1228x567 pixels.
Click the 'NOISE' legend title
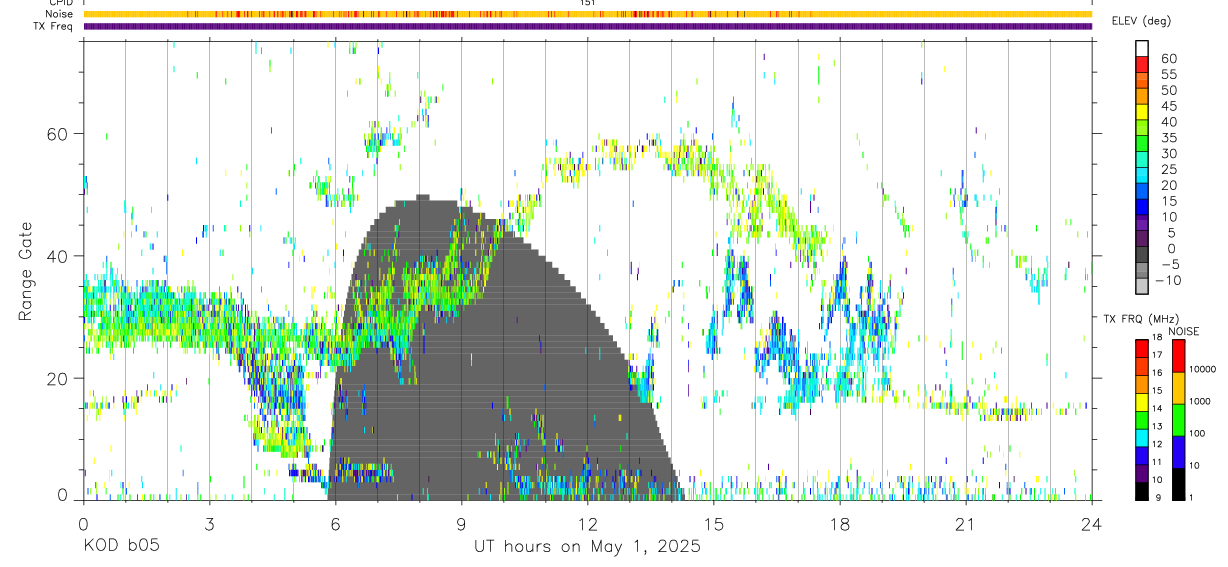(x=1183, y=331)
